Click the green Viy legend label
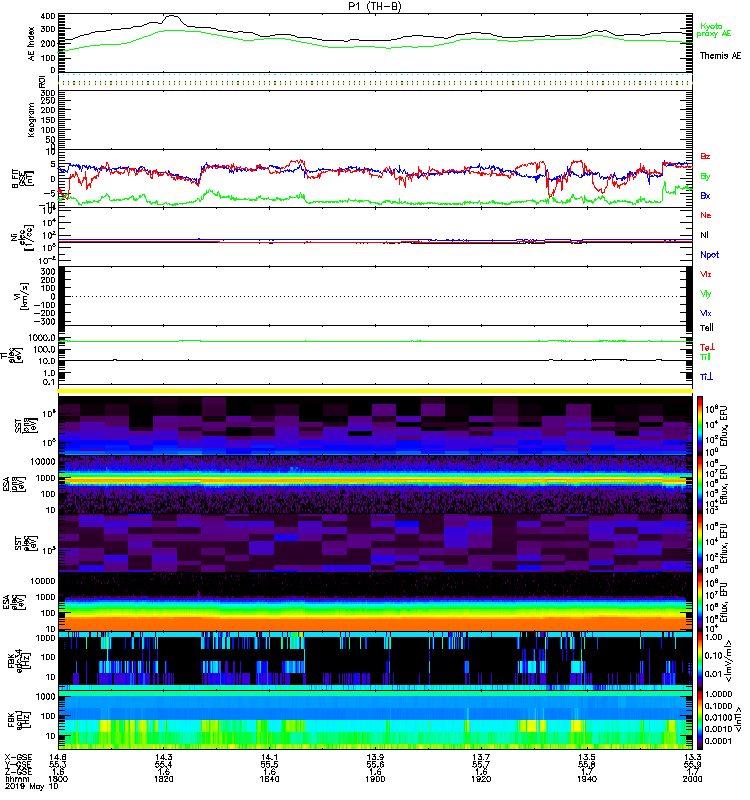This screenshot has height=800, width=750. tap(706, 294)
